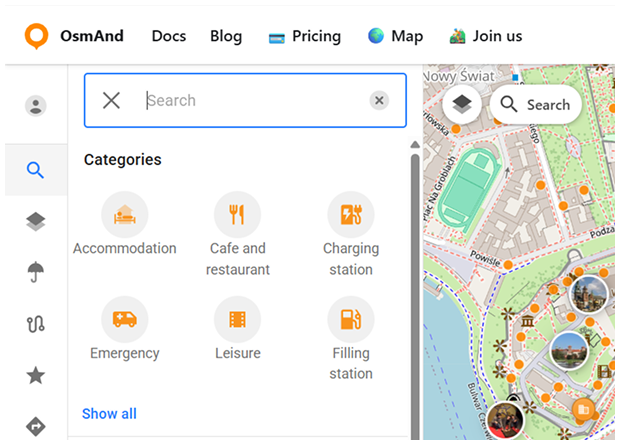Click the Show all categories link
The width and height of the screenshot is (620, 445).
point(109,414)
